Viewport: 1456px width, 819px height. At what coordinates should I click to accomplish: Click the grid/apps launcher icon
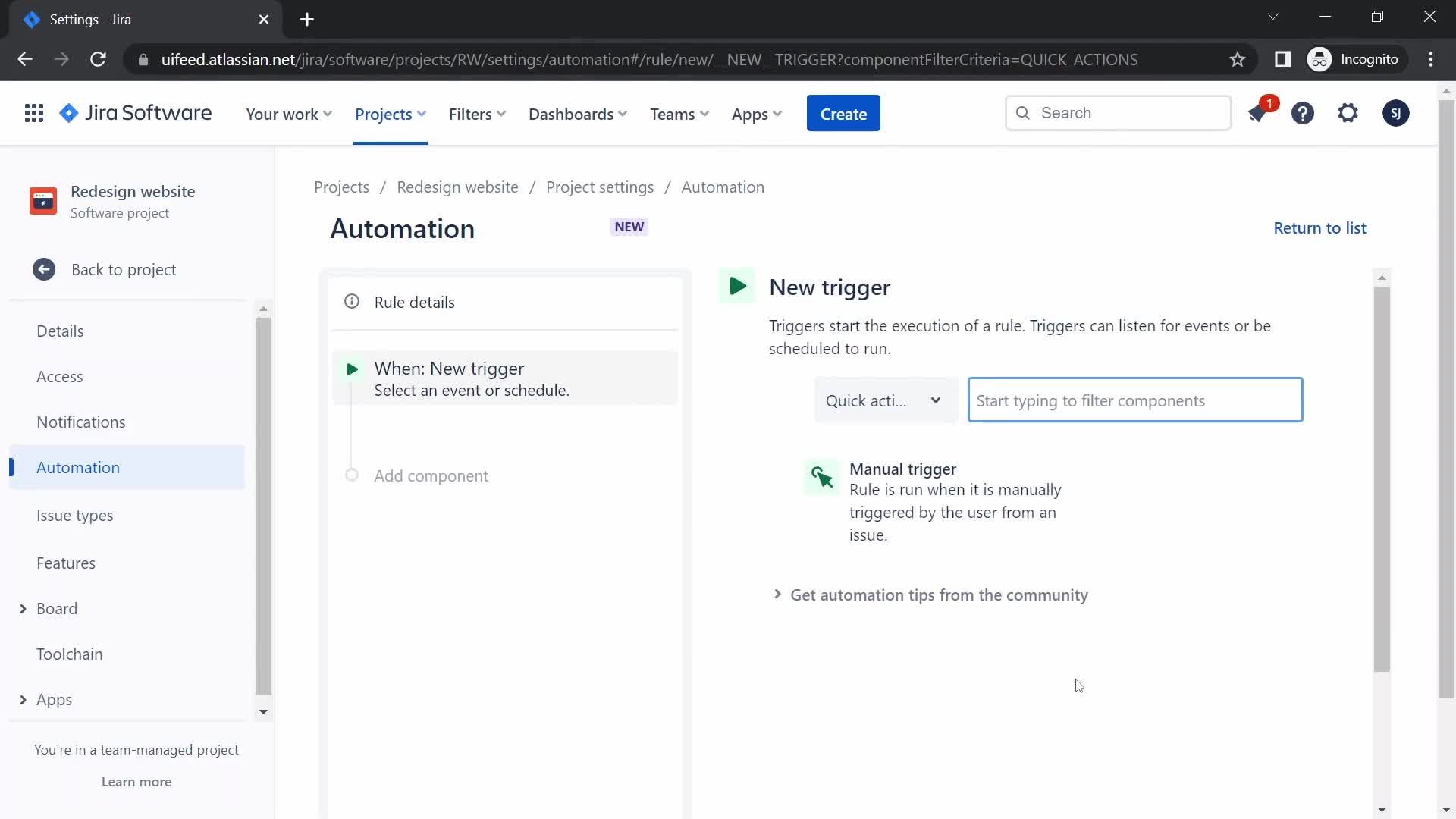pos(35,114)
